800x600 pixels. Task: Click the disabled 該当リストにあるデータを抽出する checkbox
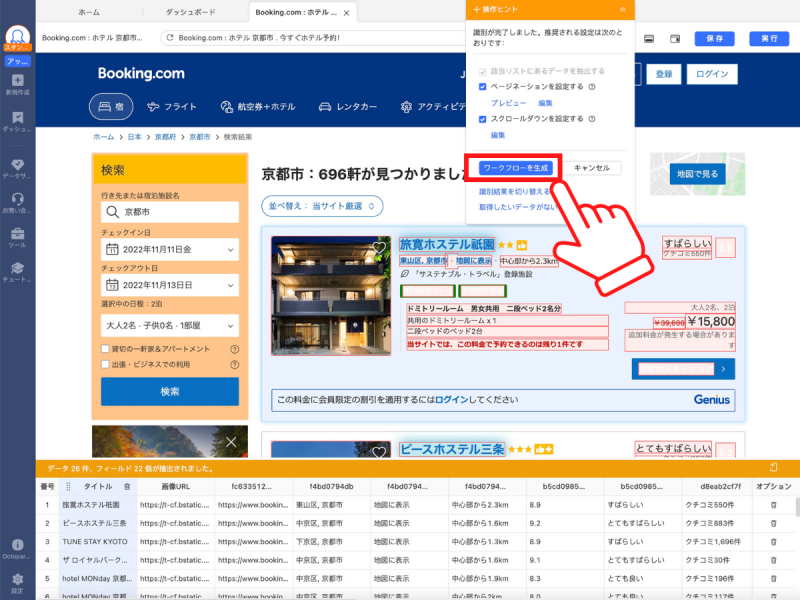[482, 72]
